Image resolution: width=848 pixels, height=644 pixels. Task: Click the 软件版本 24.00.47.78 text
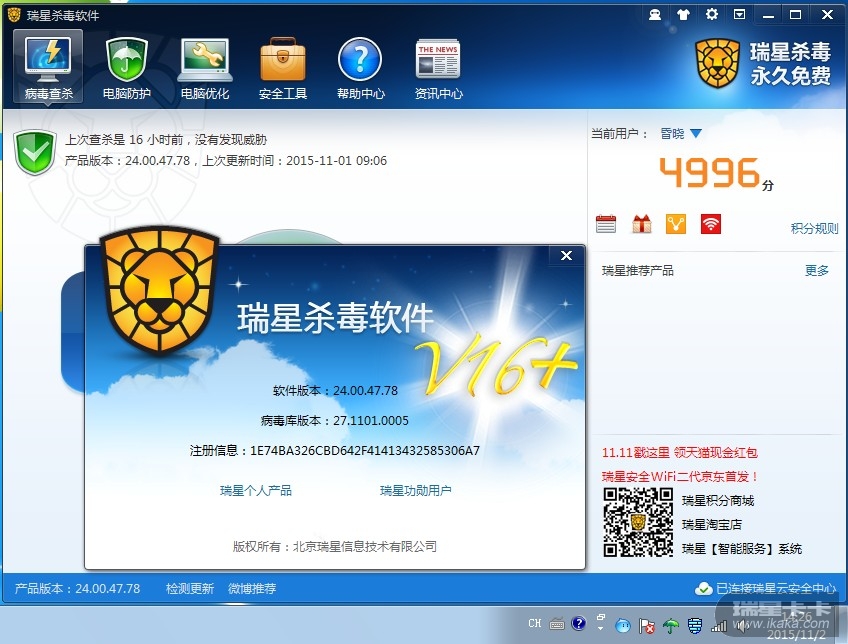coord(335,390)
